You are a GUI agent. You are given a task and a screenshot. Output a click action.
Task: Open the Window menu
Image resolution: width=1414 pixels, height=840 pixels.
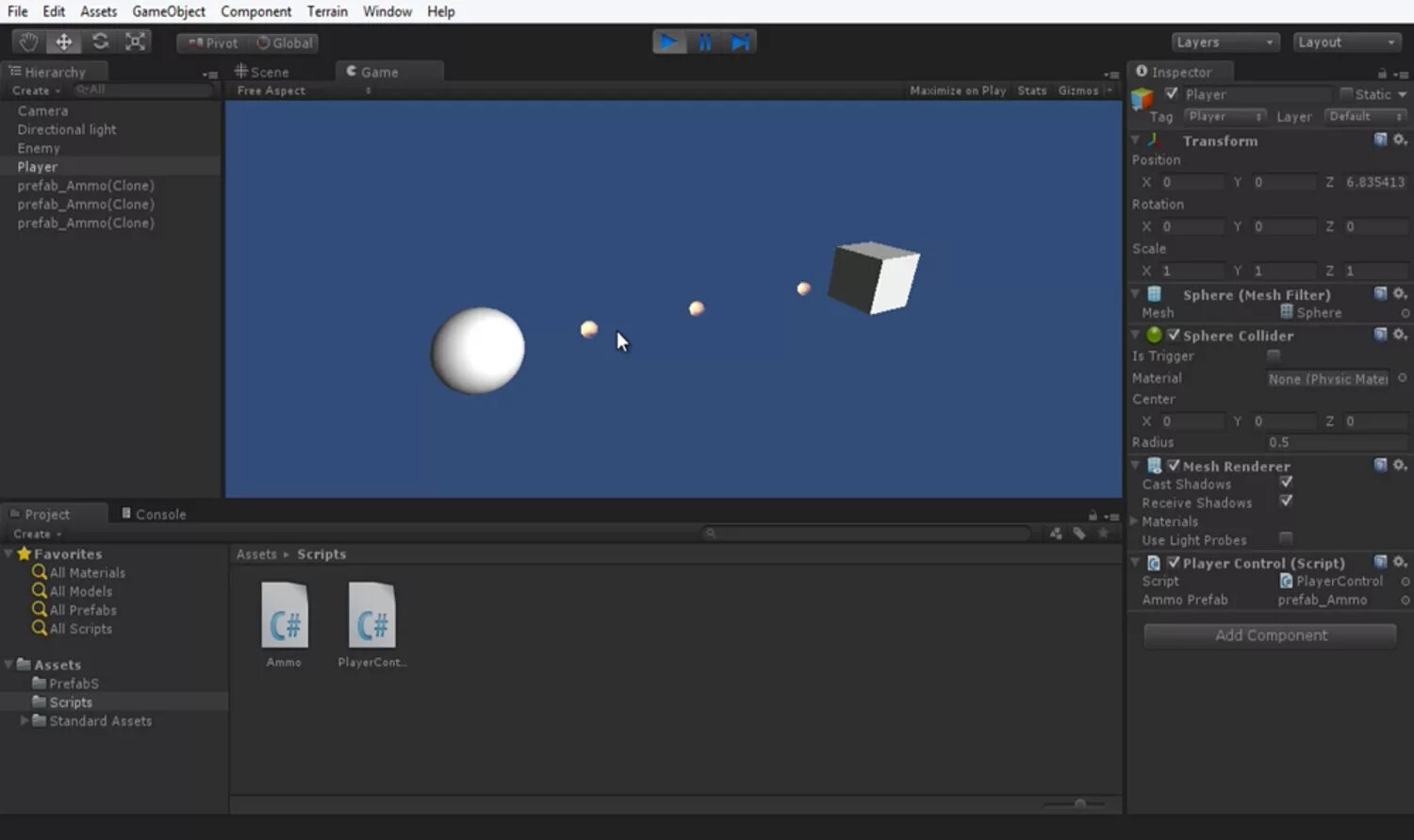(x=387, y=11)
